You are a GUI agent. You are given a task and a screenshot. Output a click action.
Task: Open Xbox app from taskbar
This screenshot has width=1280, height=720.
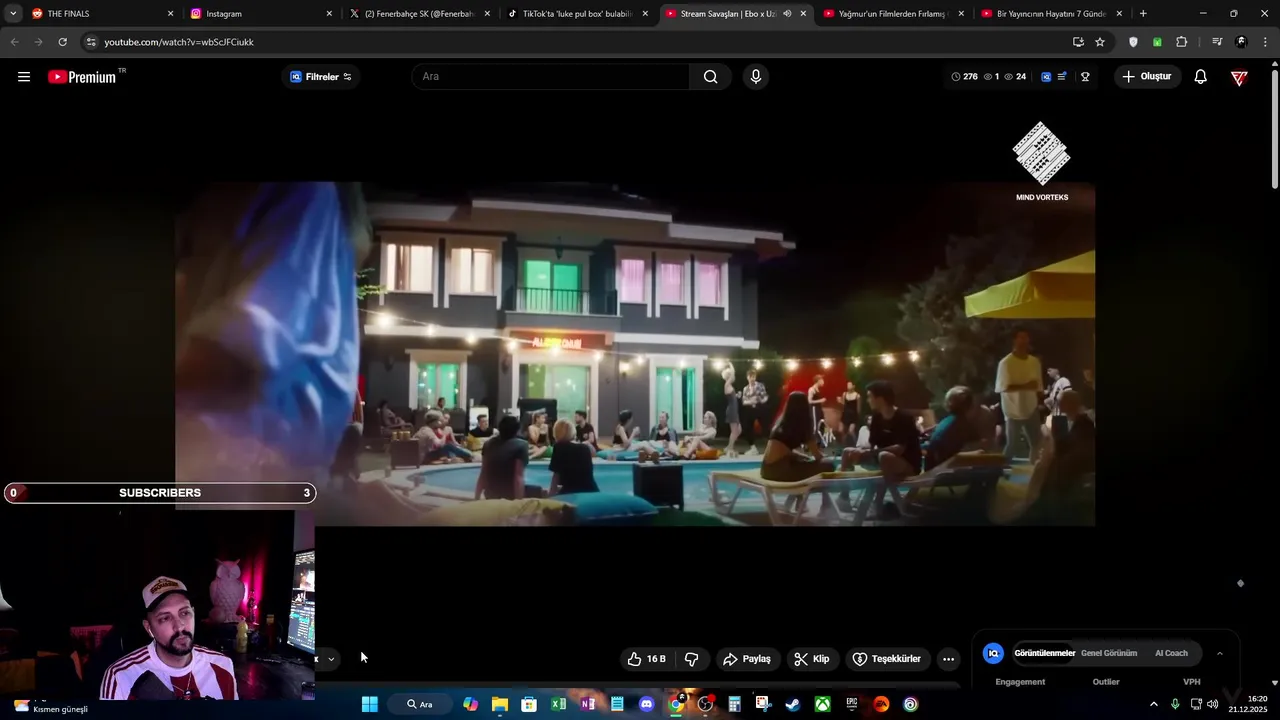[x=822, y=704]
